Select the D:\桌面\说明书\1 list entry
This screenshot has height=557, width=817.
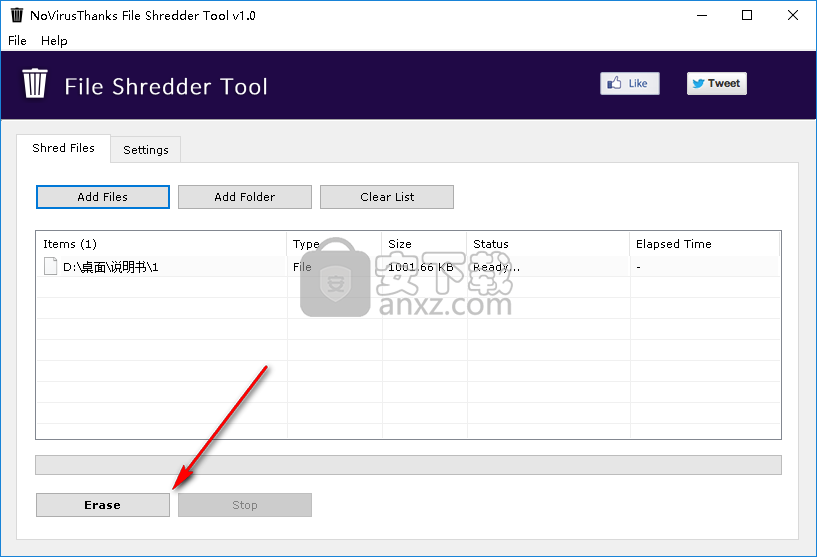[x=408, y=267]
